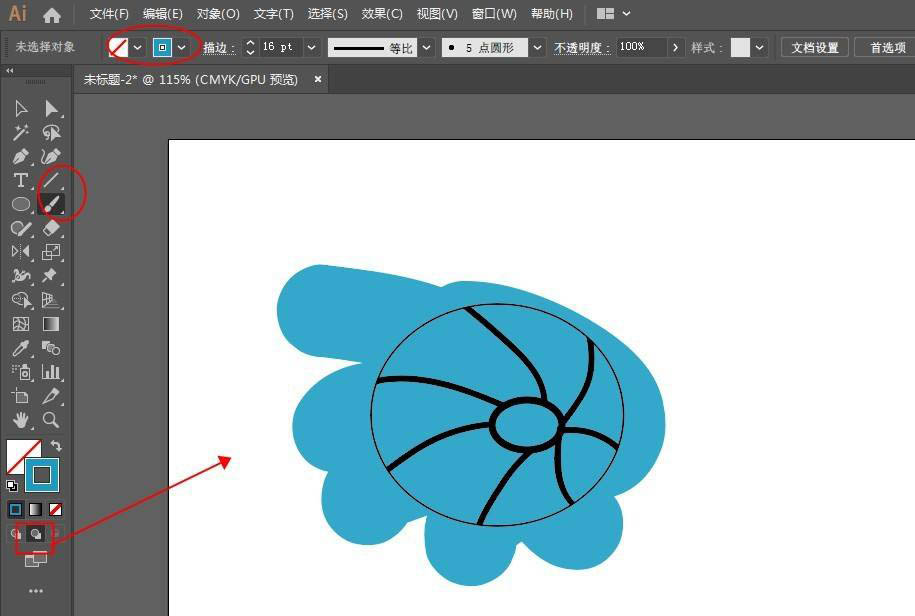The width and height of the screenshot is (915, 616).
Task: Open the 文件(F) menu
Action: (109, 13)
